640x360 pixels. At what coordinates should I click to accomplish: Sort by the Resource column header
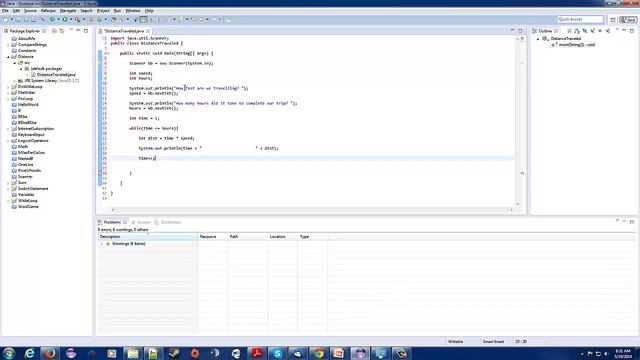[213, 237]
